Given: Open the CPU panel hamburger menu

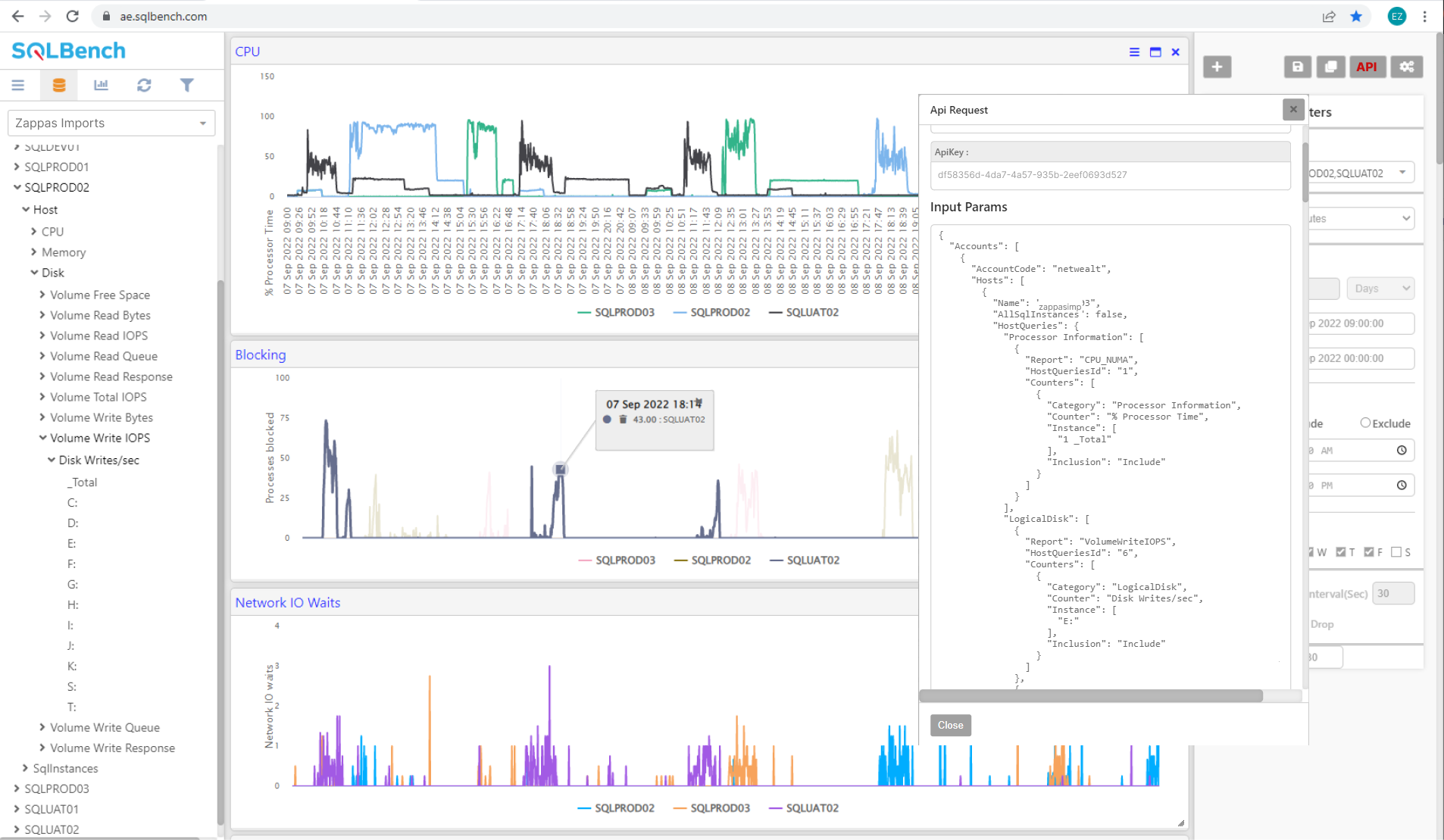Looking at the screenshot, I should point(1133,52).
